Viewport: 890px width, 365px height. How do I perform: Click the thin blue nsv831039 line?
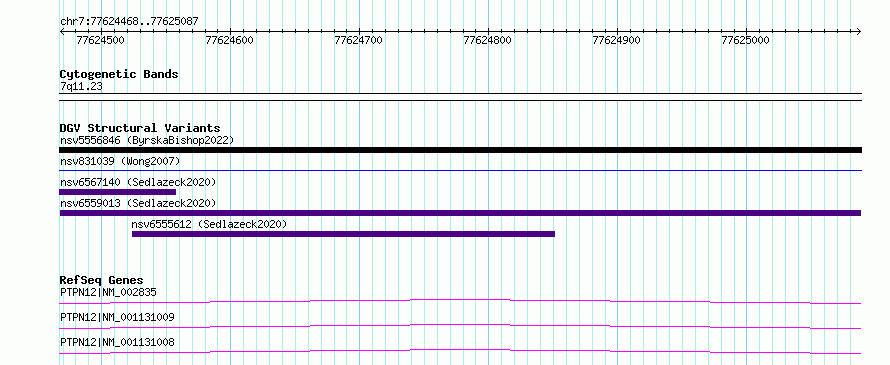tap(460, 170)
